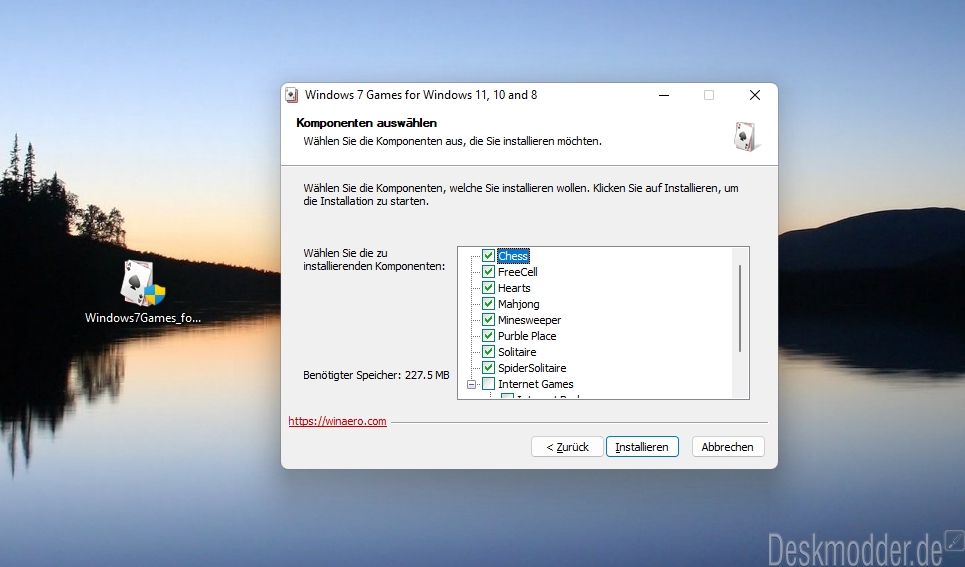The image size is (965, 567).
Task: Uncheck the Purble Place checkbox
Action: tap(488, 336)
